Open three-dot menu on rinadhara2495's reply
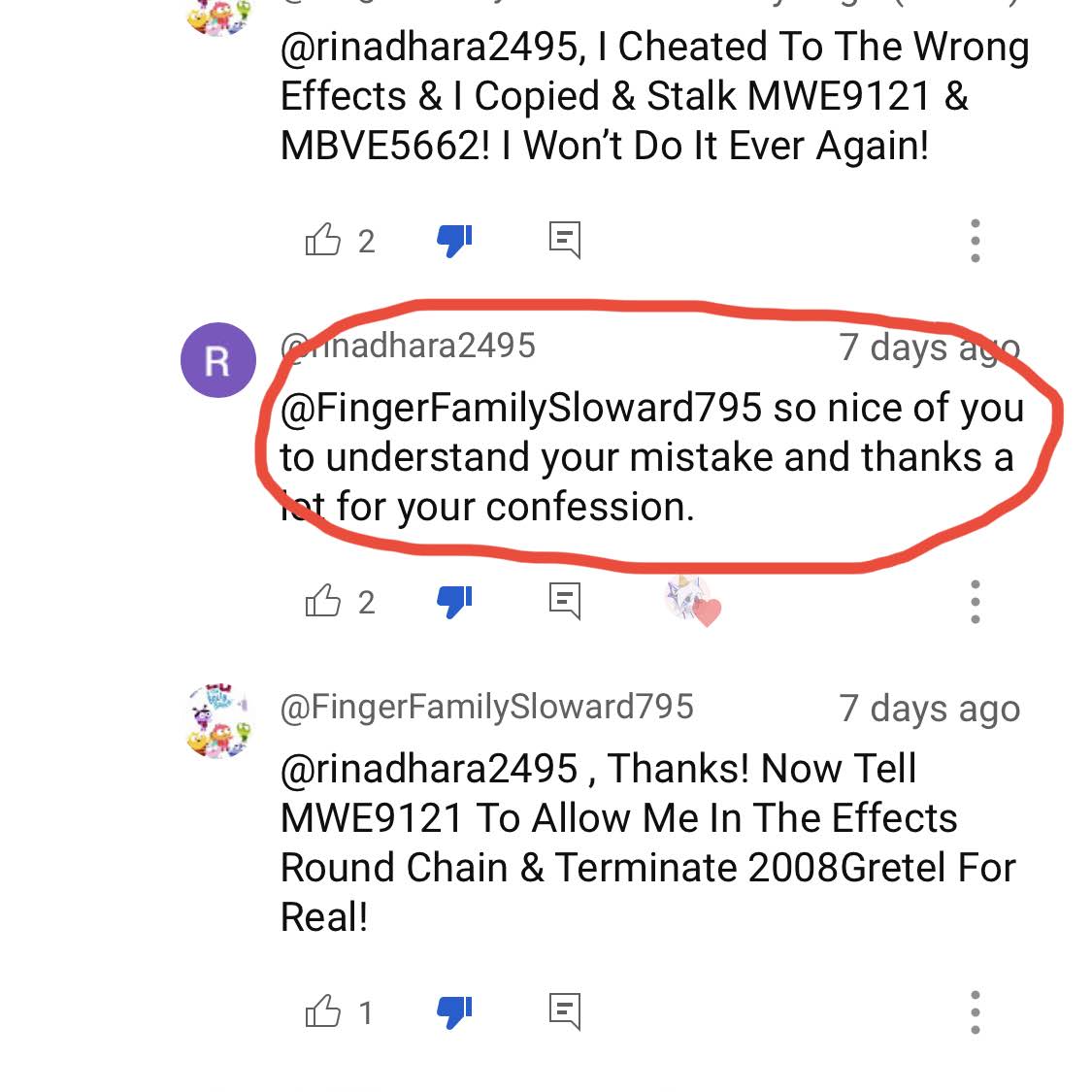The height and width of the screenshot is (1092, 1092). point(975,602)
